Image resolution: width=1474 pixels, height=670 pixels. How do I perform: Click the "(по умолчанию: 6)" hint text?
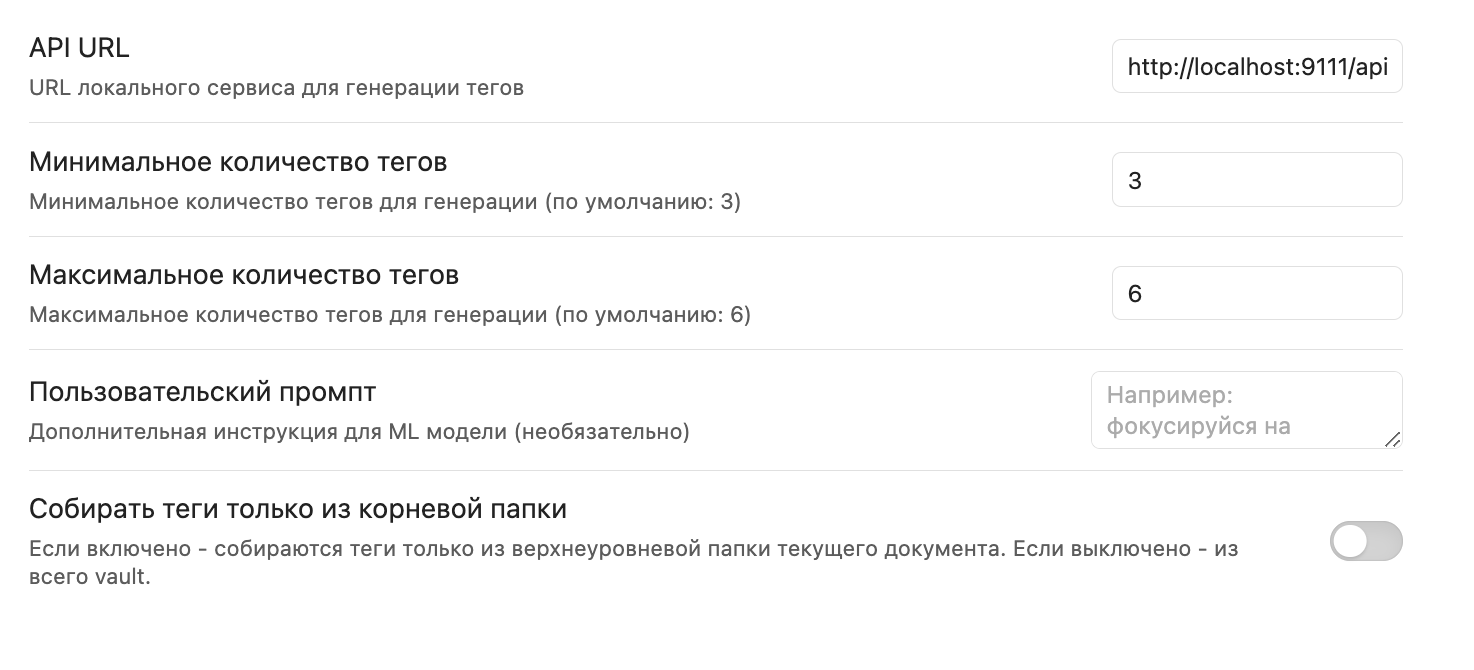pos(653,315)
